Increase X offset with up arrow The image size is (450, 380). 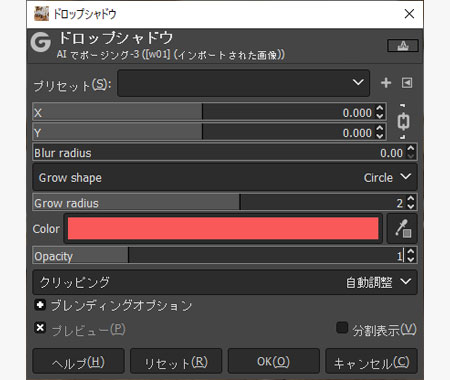(x=380, y=108)
